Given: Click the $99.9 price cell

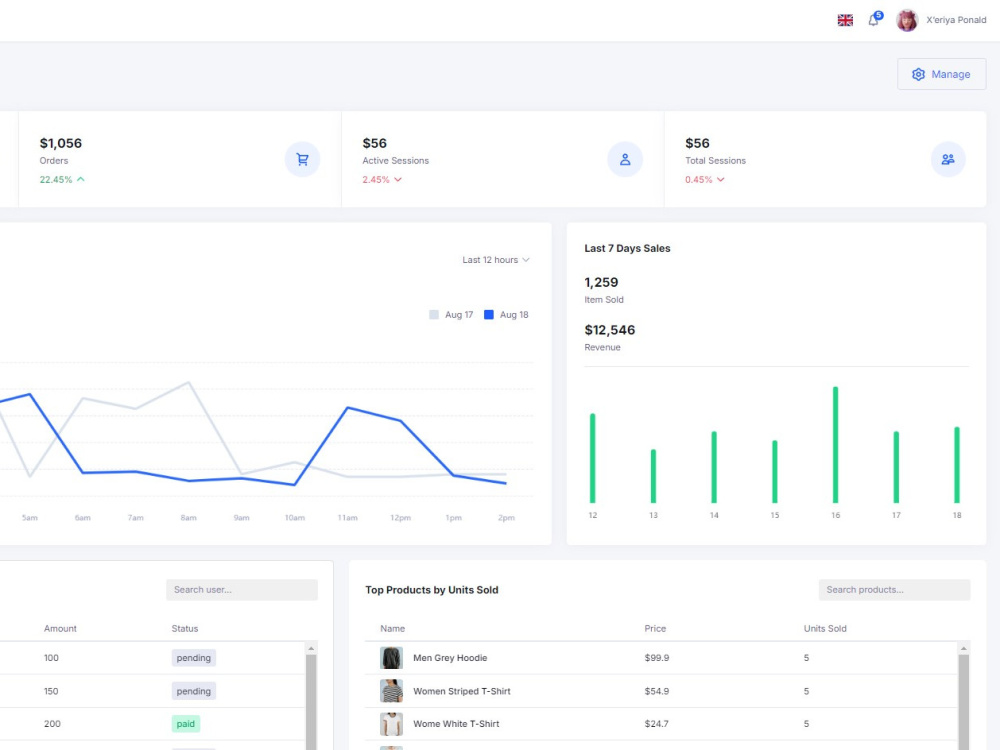Looking at the screenshot, I should (657, 658).
